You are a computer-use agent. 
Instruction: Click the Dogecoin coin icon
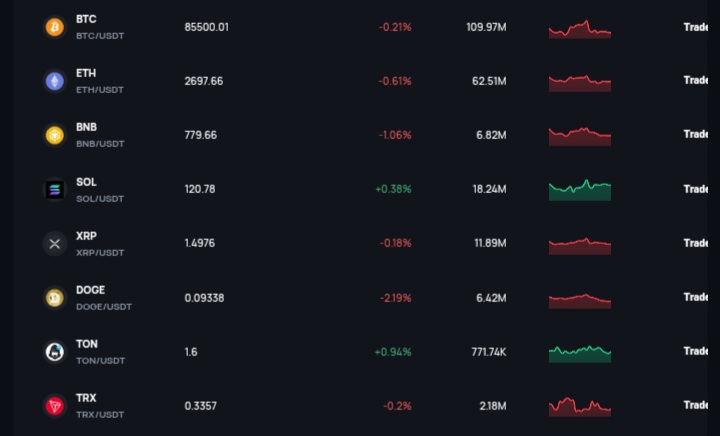(55, 298)
